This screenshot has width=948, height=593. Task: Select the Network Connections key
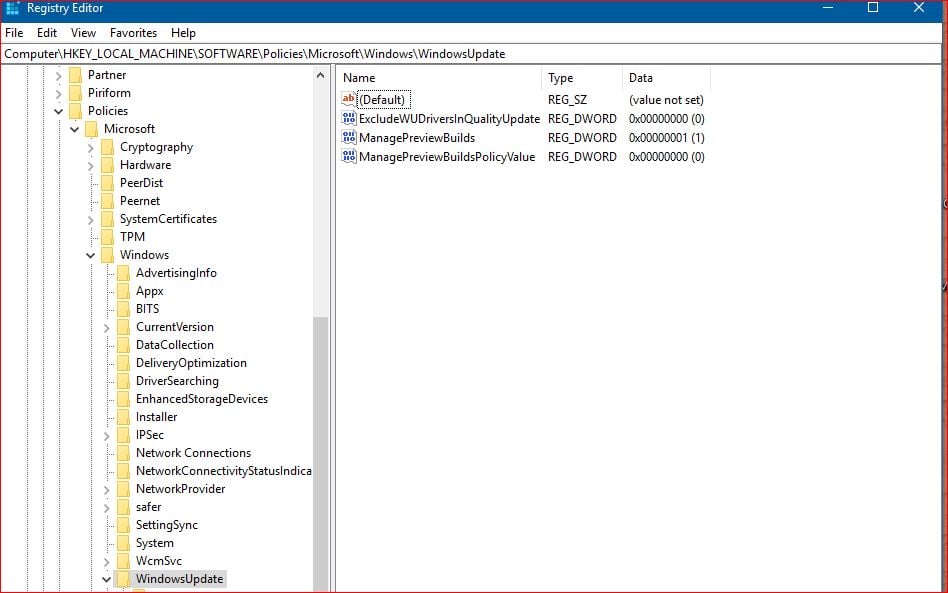193,453
